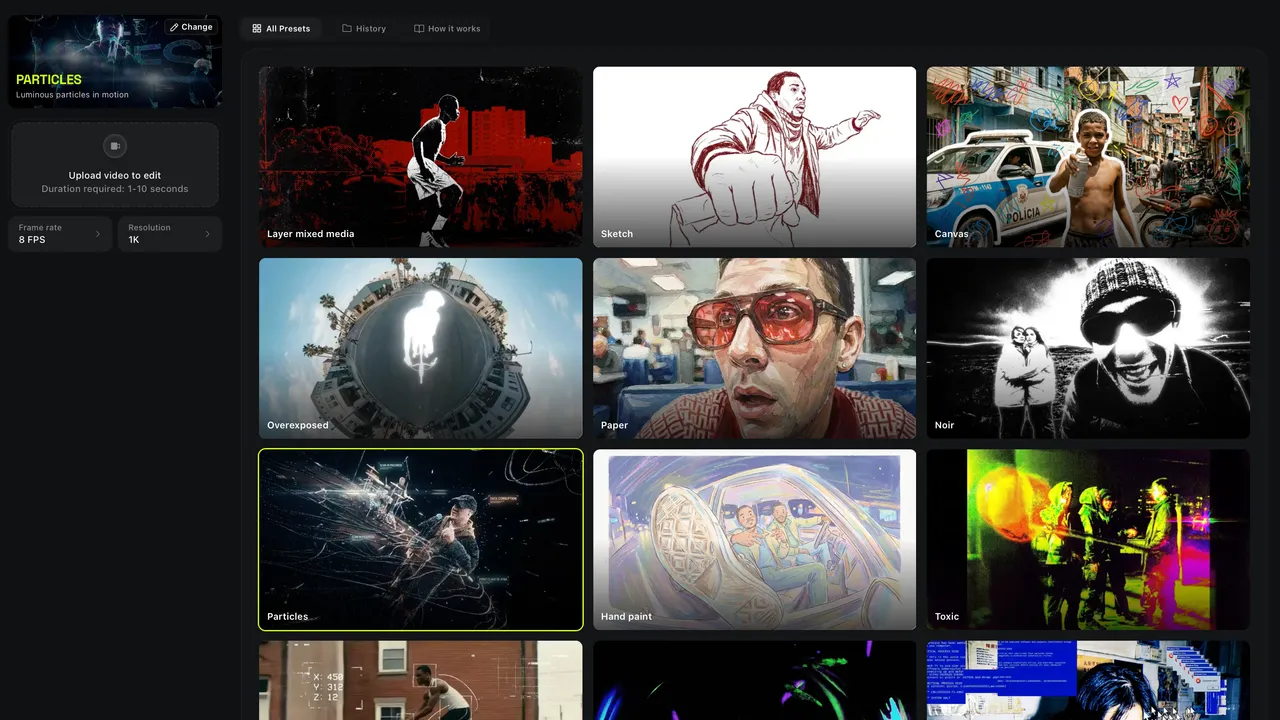Choose the Overexposed preset
The height and width of the screenshot is (720, 1280).
click(421, 348)
